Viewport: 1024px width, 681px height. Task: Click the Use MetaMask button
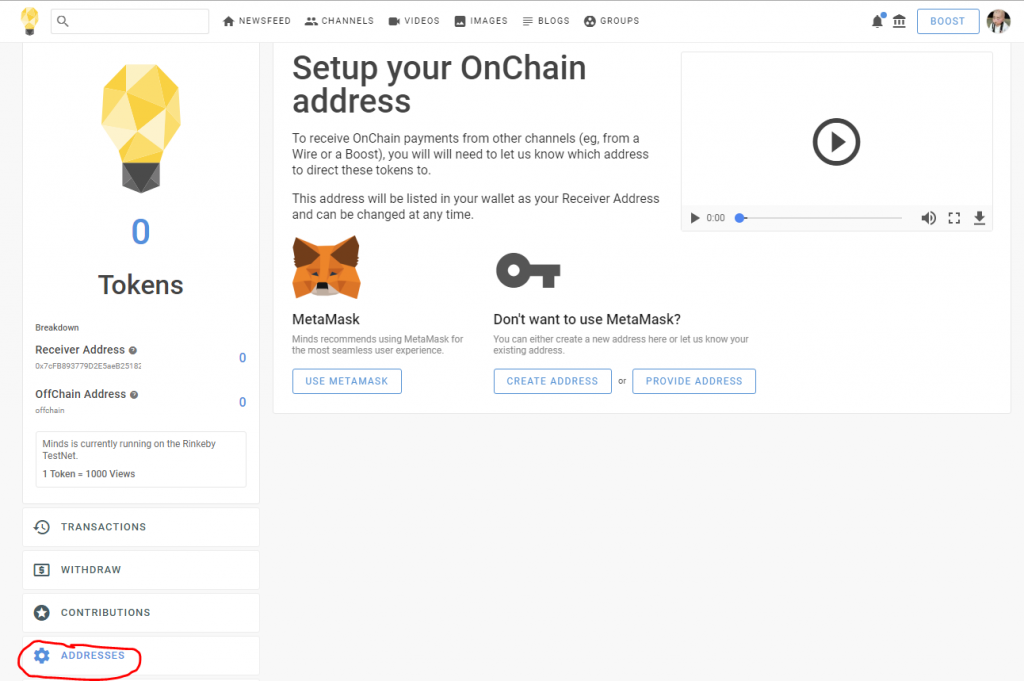click(x=347, y=381)
